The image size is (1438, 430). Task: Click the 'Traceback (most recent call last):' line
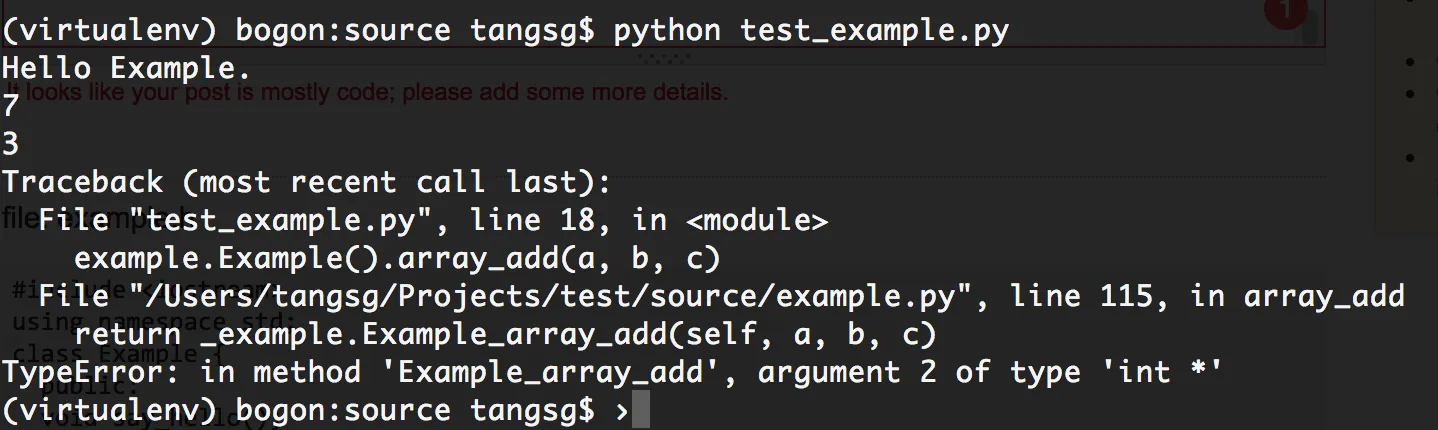tap(305, 183)
